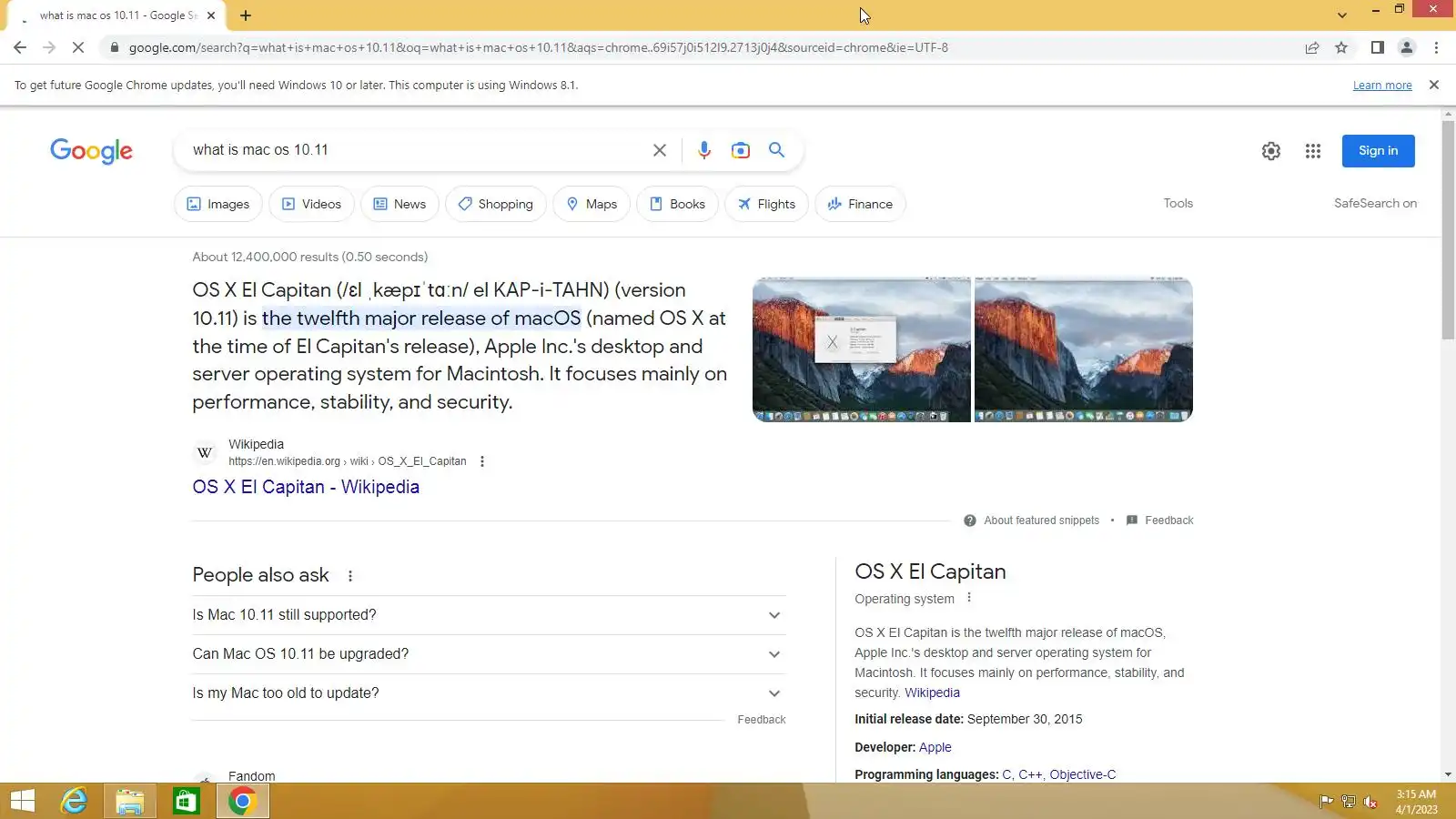Image resolution: width=1456 pixels, height=819 pixels.
Task: Open the tab search dropdown chevron
Action: tap(1342, 15)
